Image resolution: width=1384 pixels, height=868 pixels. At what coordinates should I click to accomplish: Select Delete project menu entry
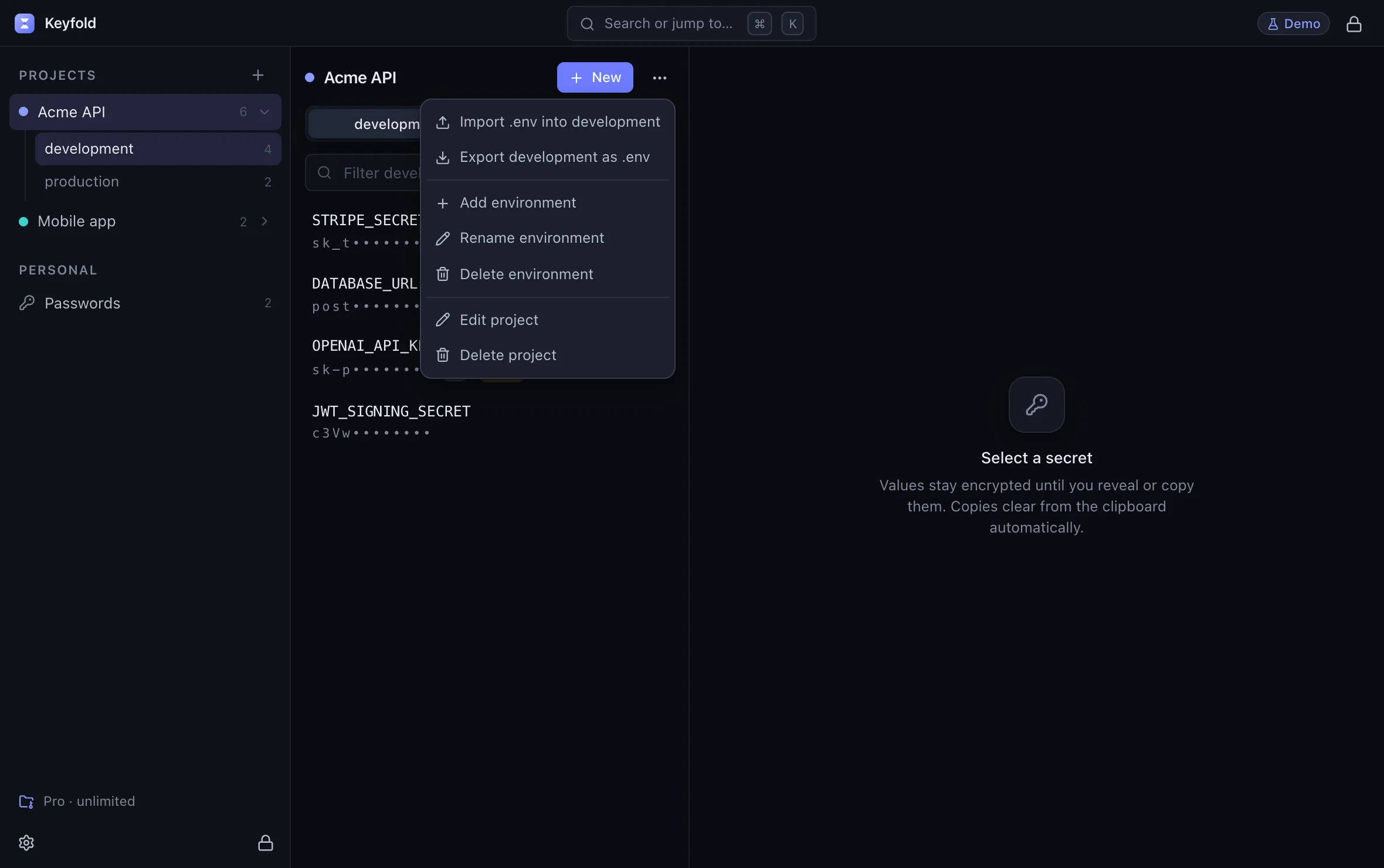548,355
